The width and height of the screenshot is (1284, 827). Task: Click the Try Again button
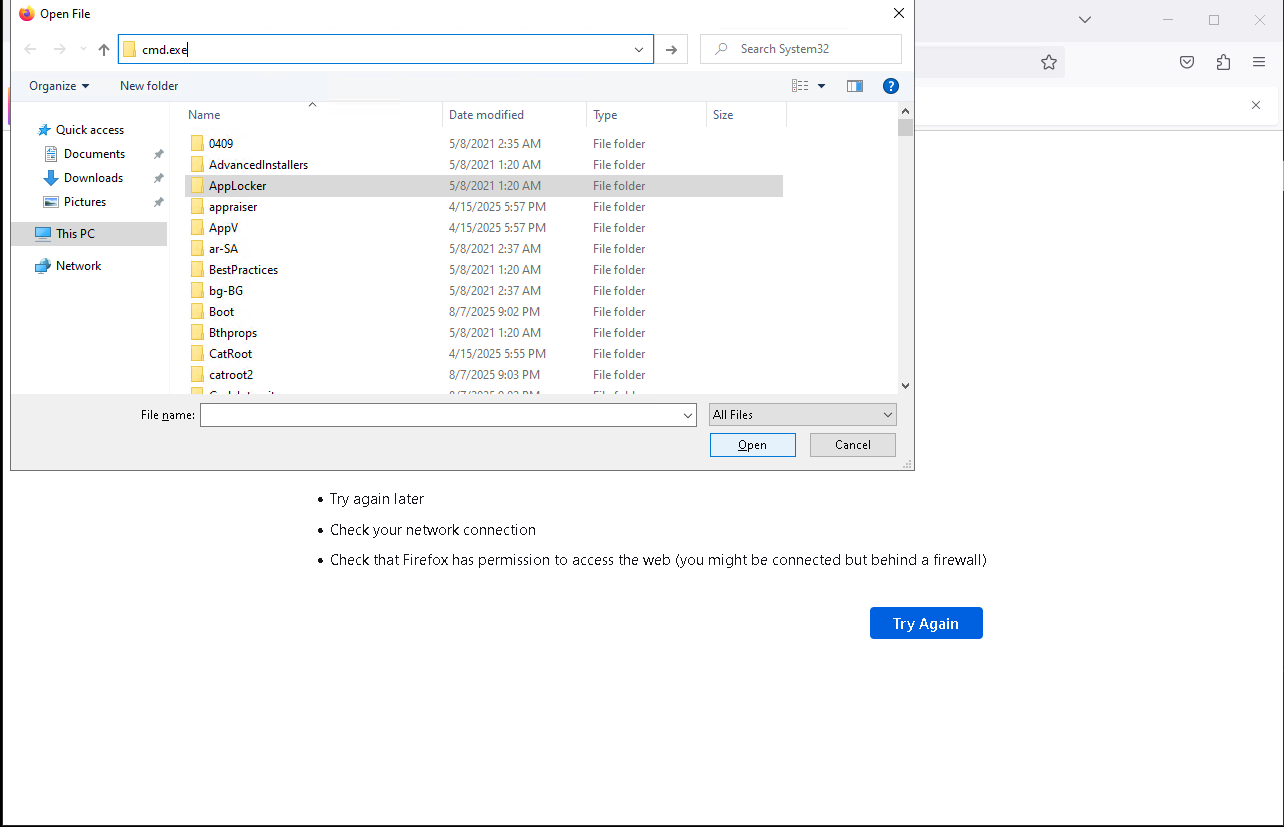926,623
